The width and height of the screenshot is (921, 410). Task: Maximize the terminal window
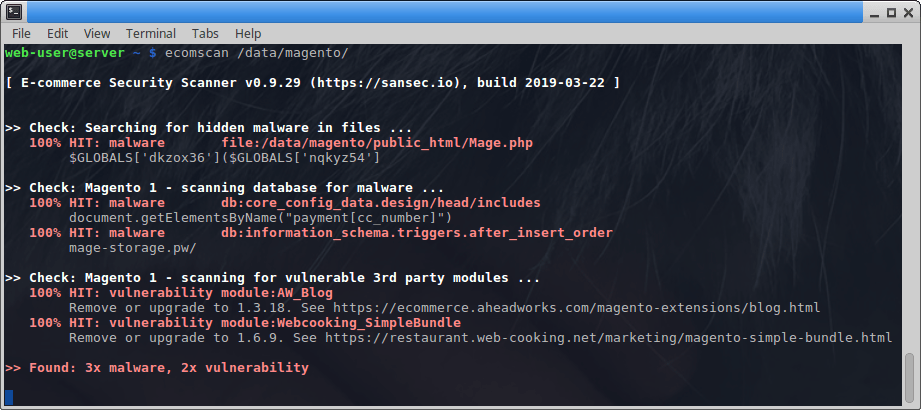[892, 12]
